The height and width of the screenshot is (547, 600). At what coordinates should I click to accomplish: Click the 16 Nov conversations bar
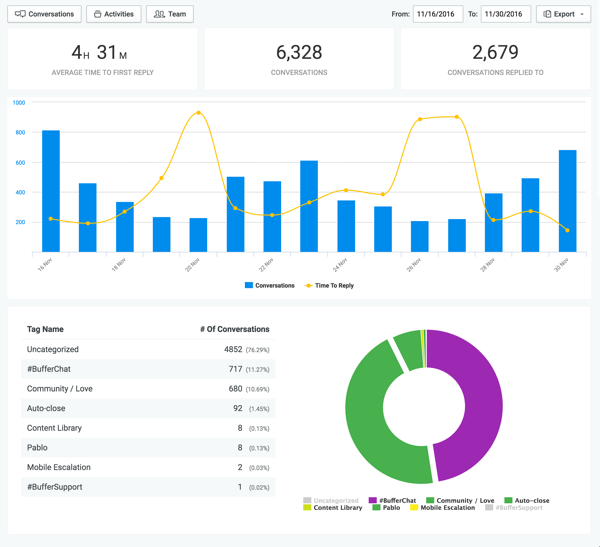click(51, 191)
